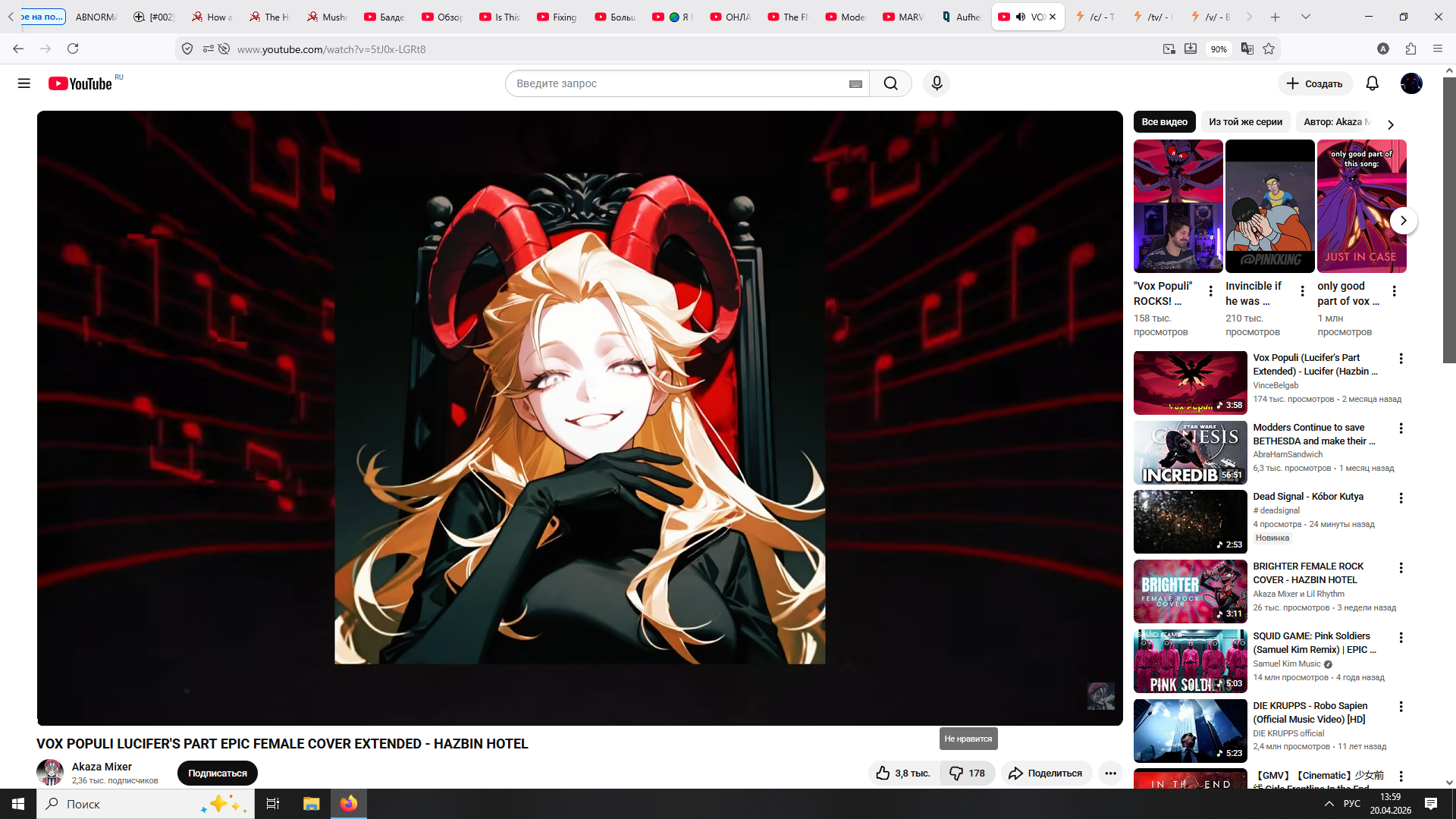Switch keyboard language from РУС
Image resolution: width=1456 pixels, height=819 pixels.
tap(1352, 804)
